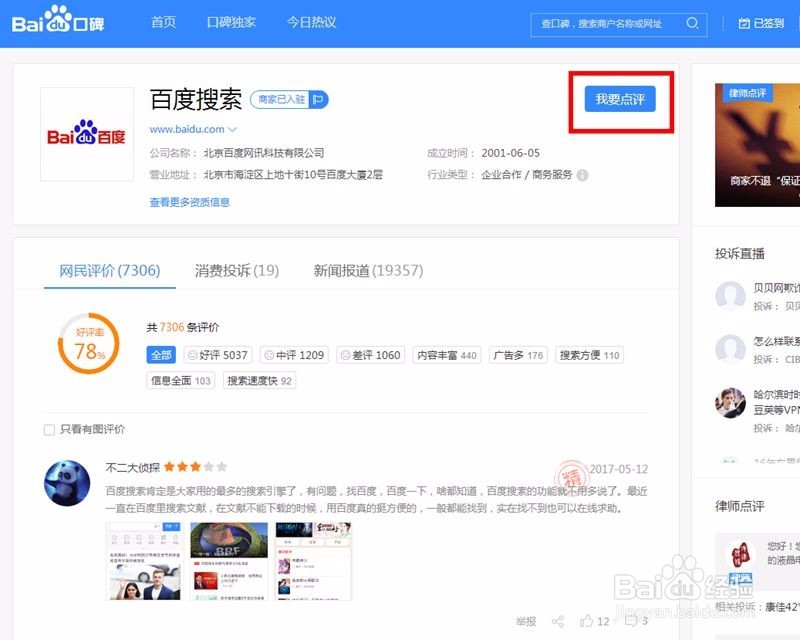Tick the 只看有图评价 checkbox
Viewport: 800px width, 640px height.
(x=49, y=430)
